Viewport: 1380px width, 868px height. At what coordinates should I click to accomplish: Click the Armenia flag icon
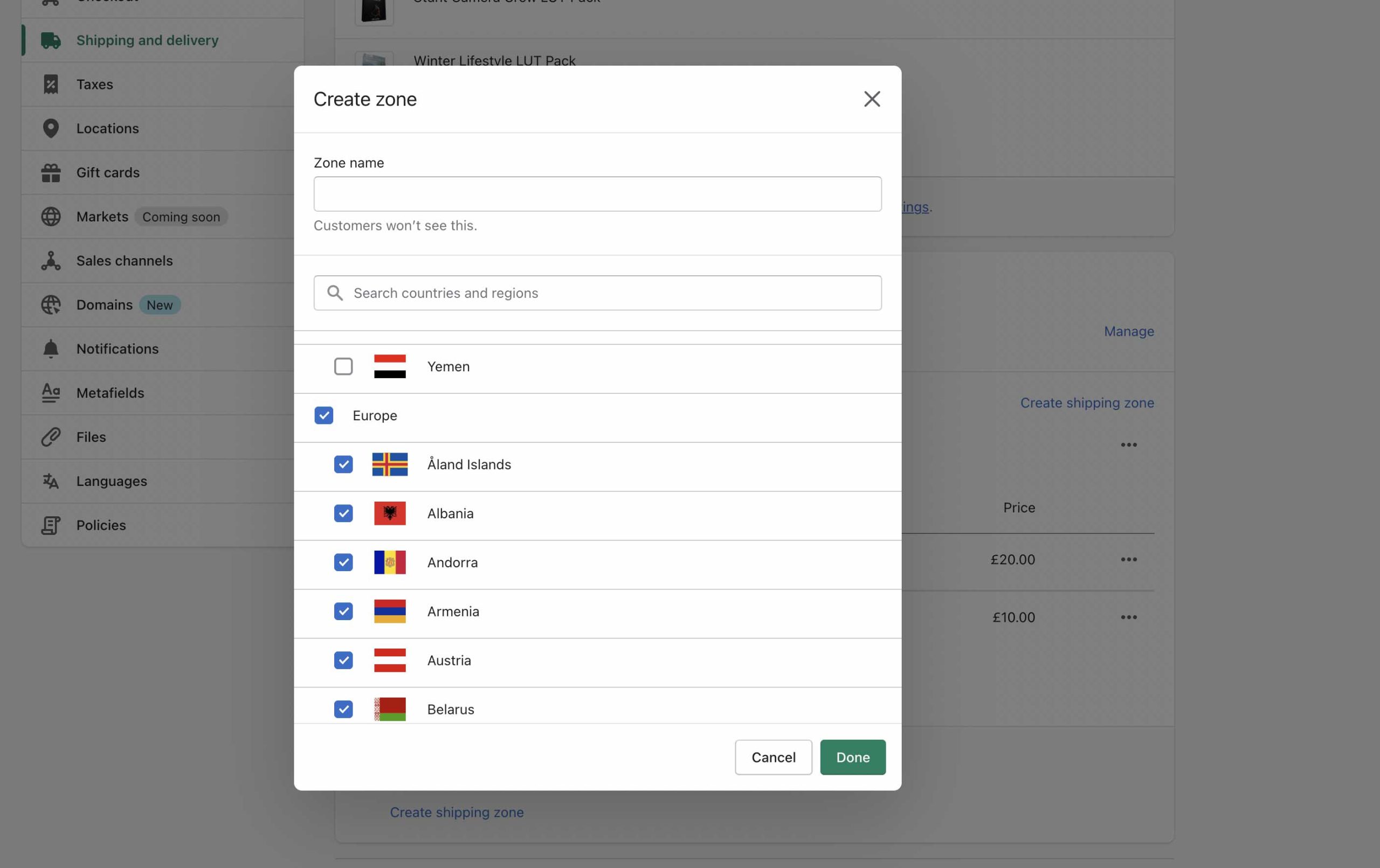(390, 612)
